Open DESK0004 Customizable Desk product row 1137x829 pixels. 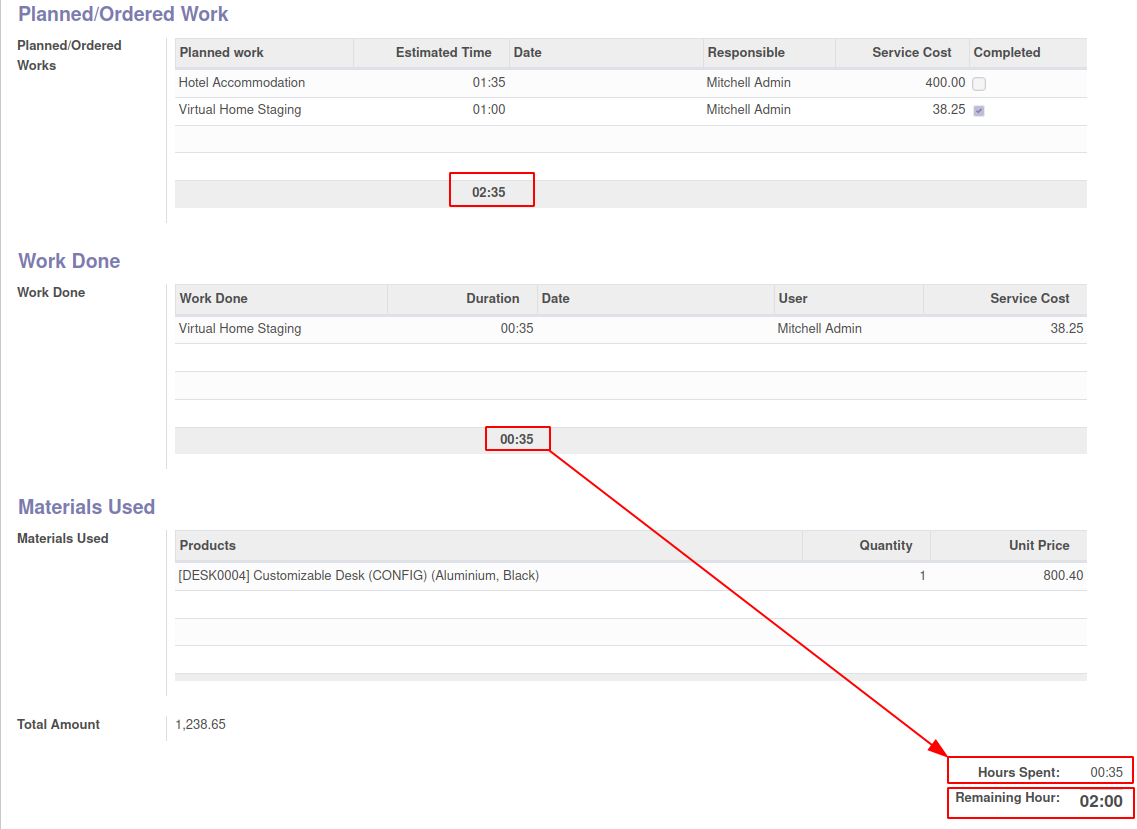[x=630, y=576]
